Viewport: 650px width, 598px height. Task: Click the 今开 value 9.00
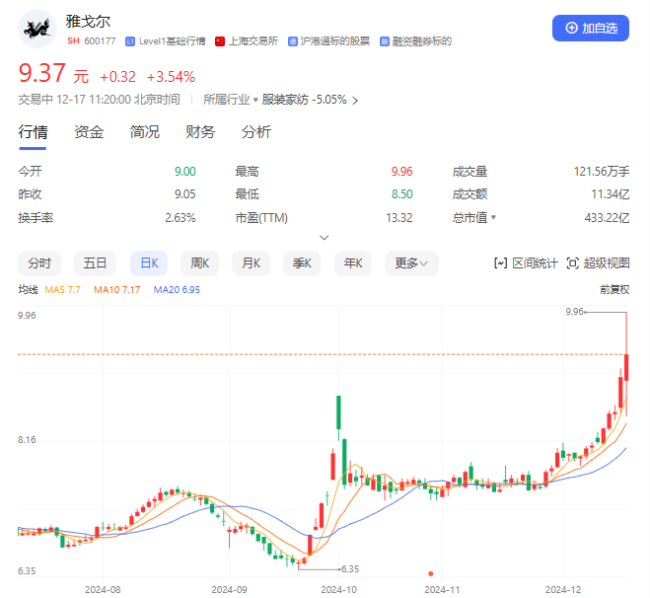185,172
